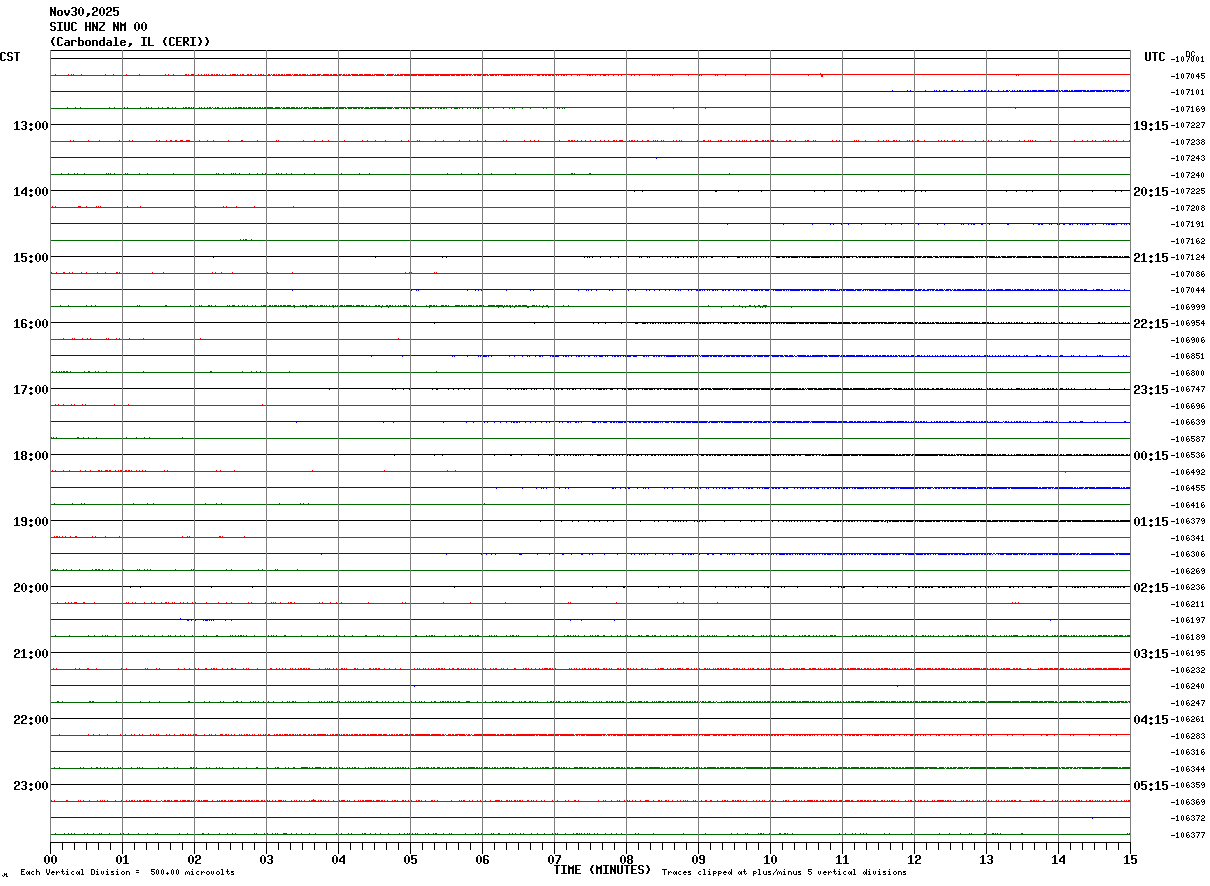1210x886 pixels.
Task: Select the UTC timezone label
Action: [1155, 57]
